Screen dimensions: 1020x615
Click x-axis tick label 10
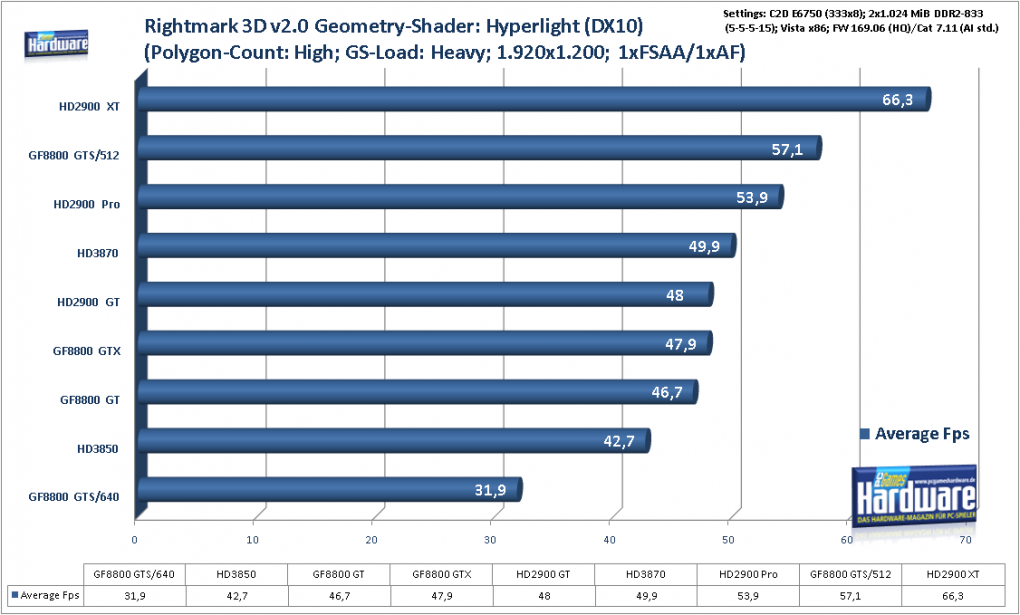click(253, 540)
